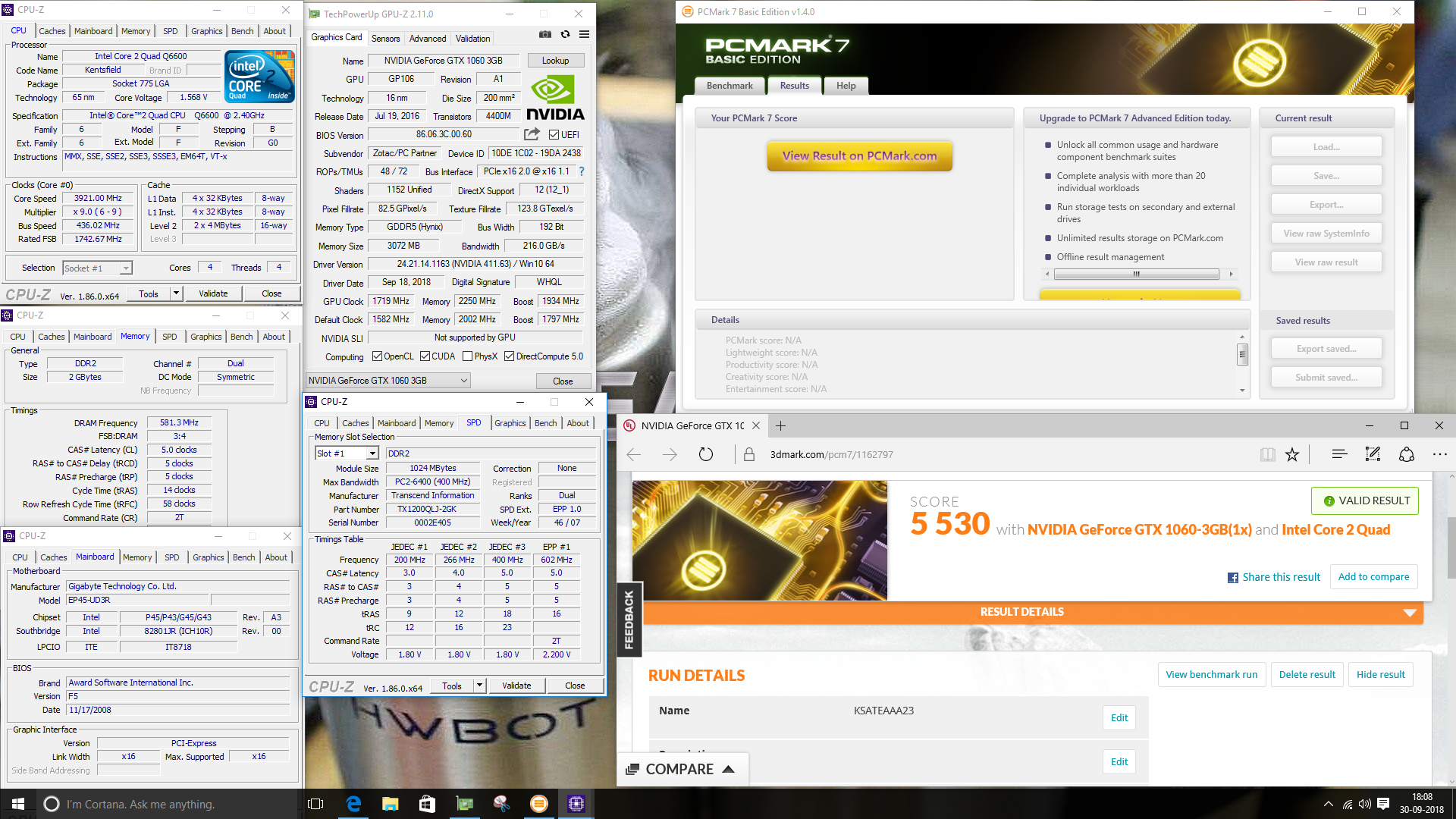This screenshot has width=1456, height=819.
Task: Click browser forward arrow
Action: coord(670,454)
